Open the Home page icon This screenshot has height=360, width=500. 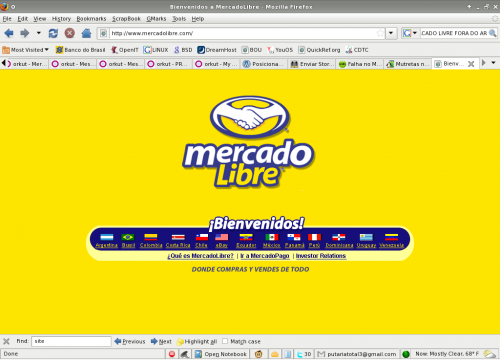point(86,33)
